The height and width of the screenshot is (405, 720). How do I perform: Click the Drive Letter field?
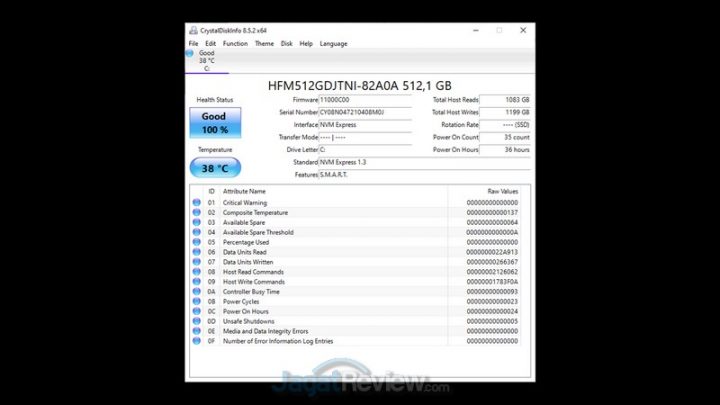pos(365,150)
